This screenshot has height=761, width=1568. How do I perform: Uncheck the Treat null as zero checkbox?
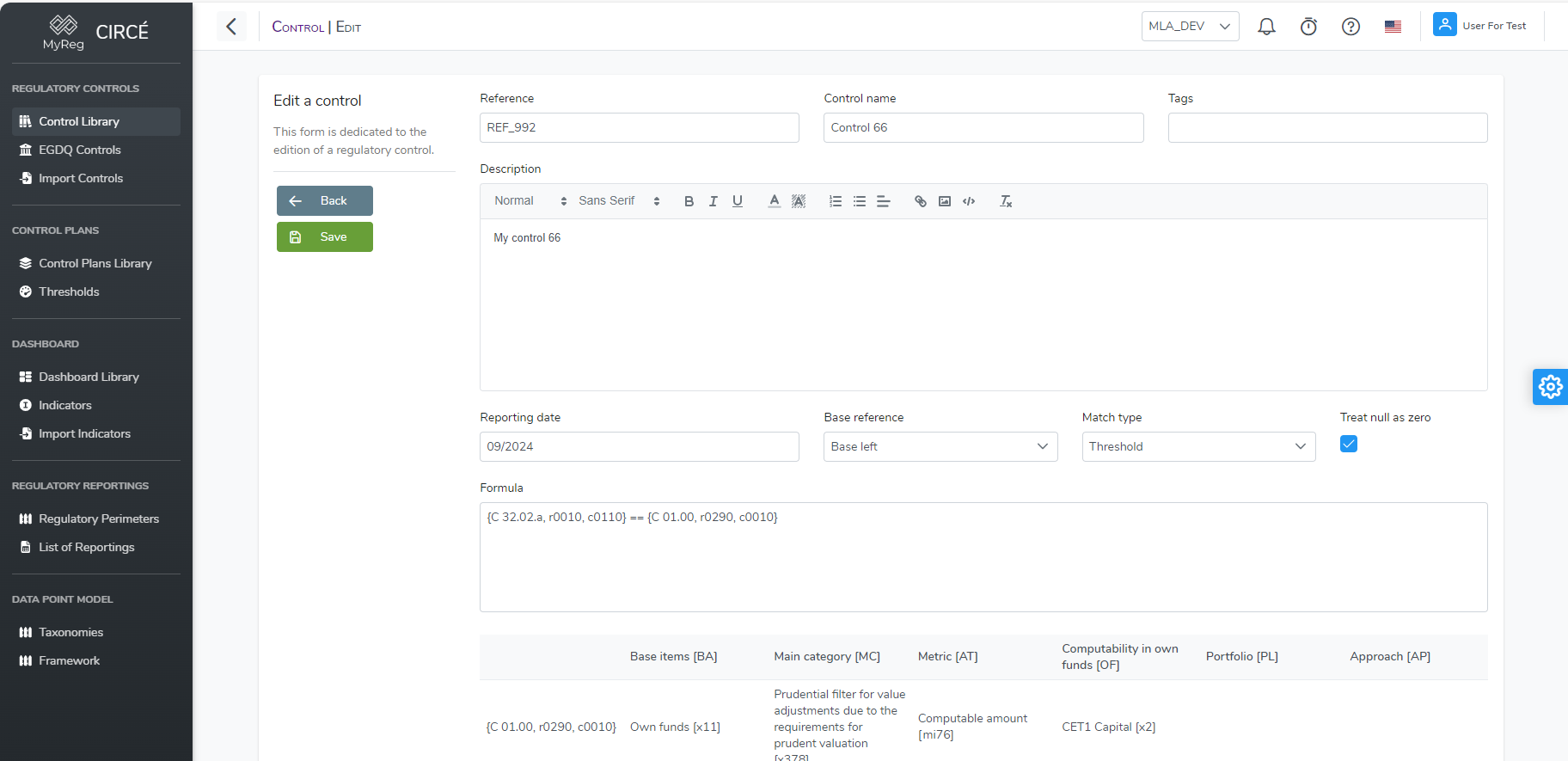click(1348, 444)
